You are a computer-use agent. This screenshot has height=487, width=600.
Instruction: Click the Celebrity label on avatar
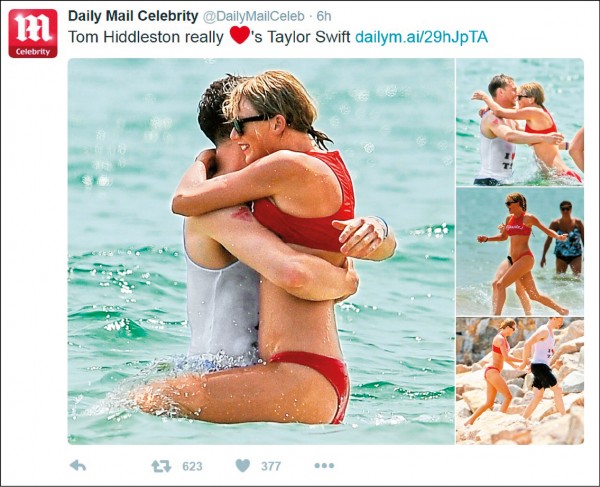tap(33, 52)
